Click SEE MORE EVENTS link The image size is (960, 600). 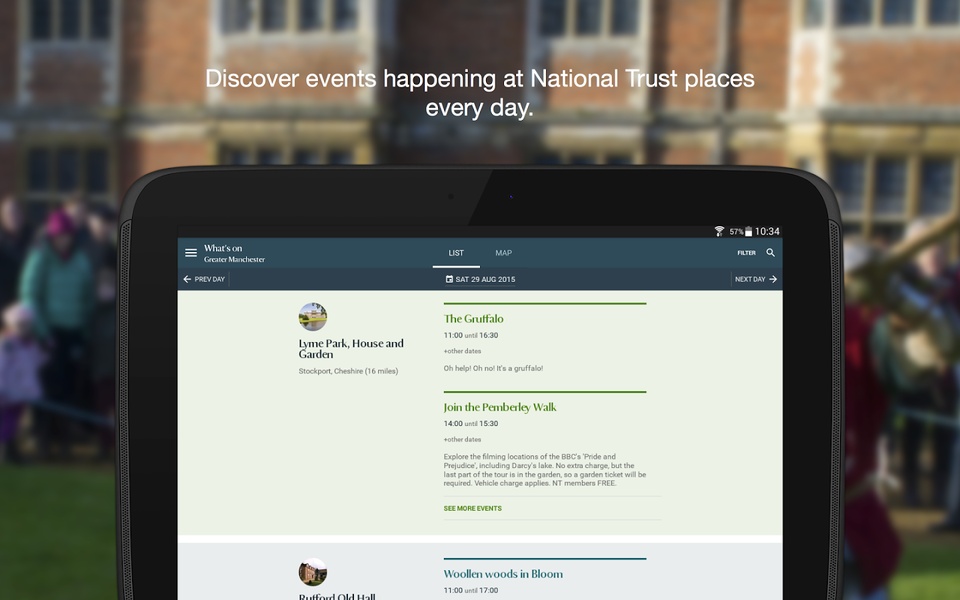[x=473, y=508]
